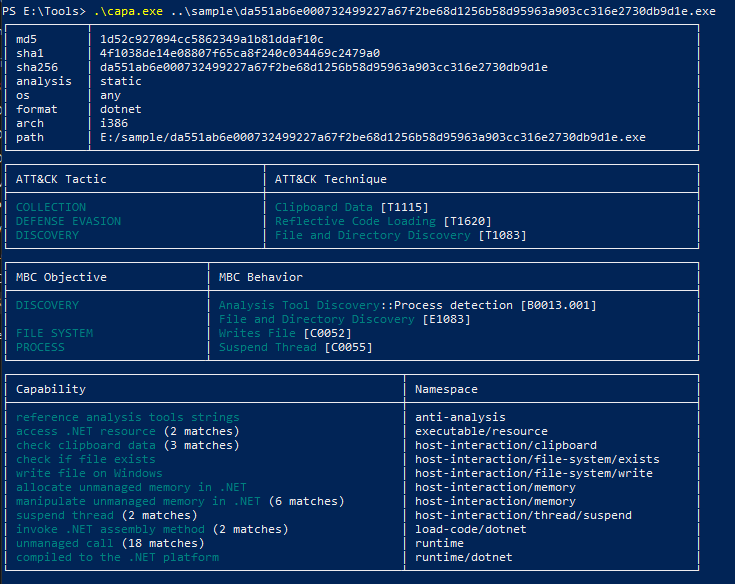This screenshot has height=584, width=735.
Task: Click the sample path value
Action: [373, 137]
